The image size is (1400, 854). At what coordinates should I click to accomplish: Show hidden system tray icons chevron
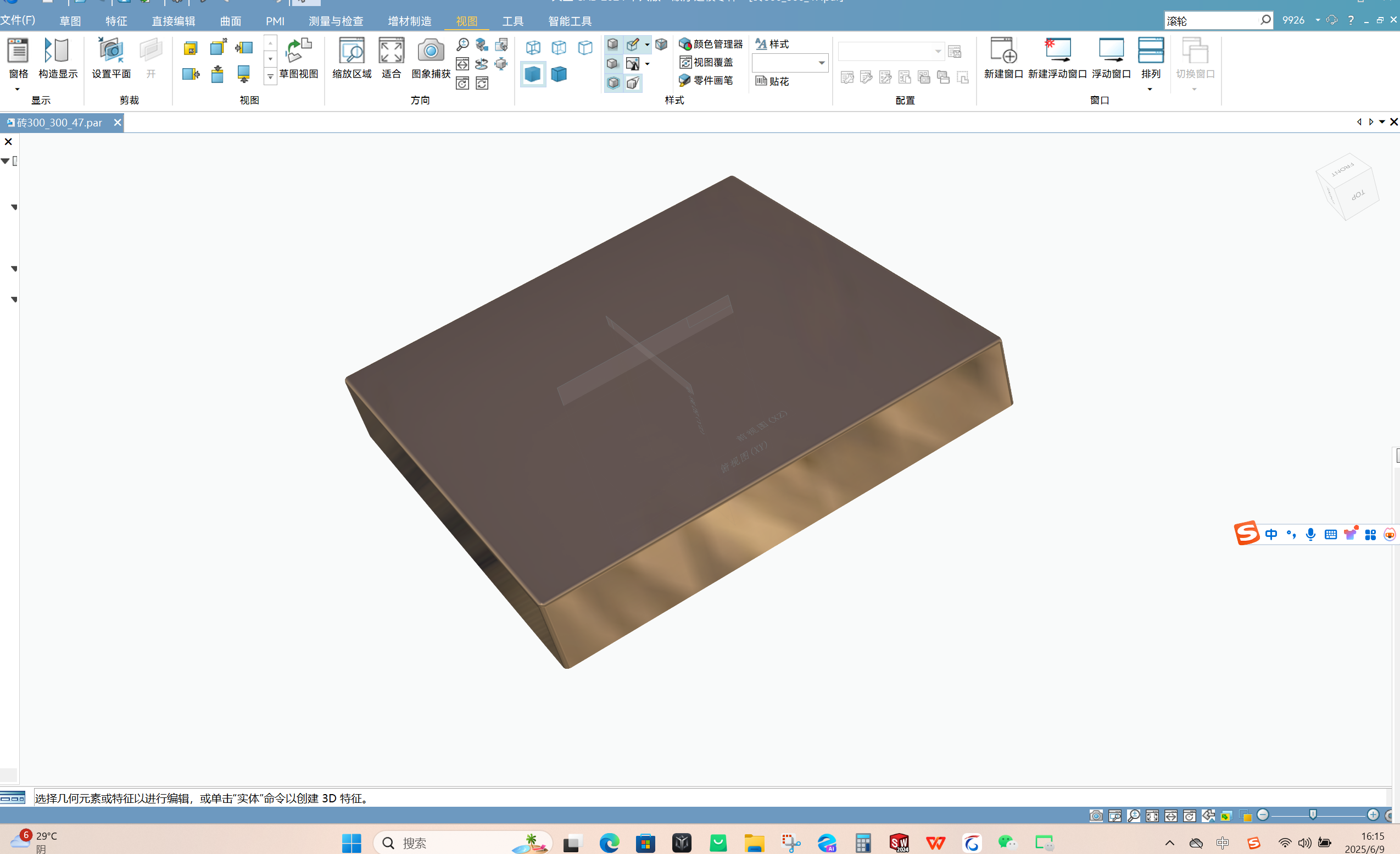coord(1169,842)
